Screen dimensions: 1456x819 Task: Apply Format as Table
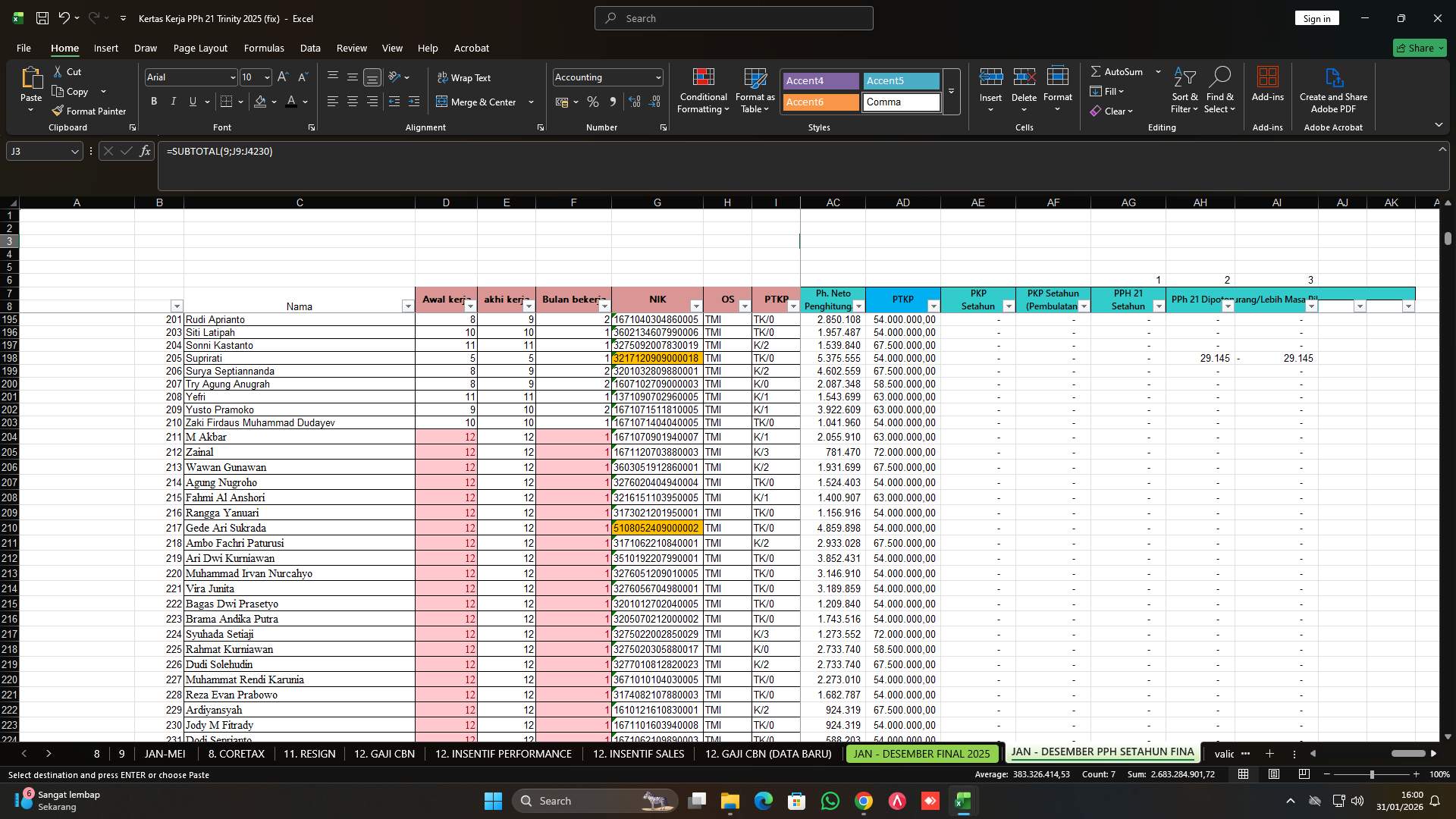[x=754, y=91]
